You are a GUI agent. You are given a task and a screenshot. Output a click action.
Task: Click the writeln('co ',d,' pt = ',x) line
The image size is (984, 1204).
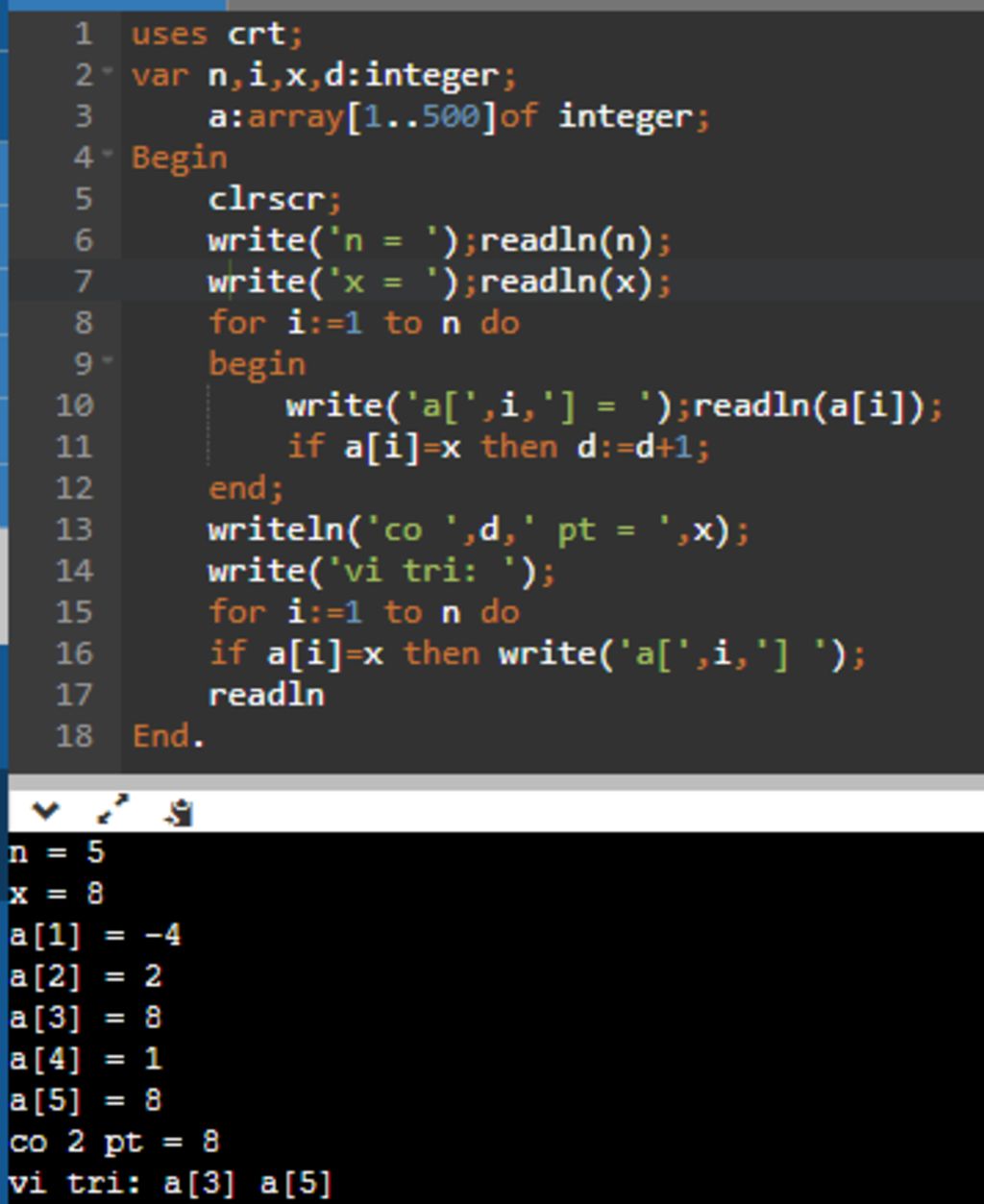pos(479,529)
